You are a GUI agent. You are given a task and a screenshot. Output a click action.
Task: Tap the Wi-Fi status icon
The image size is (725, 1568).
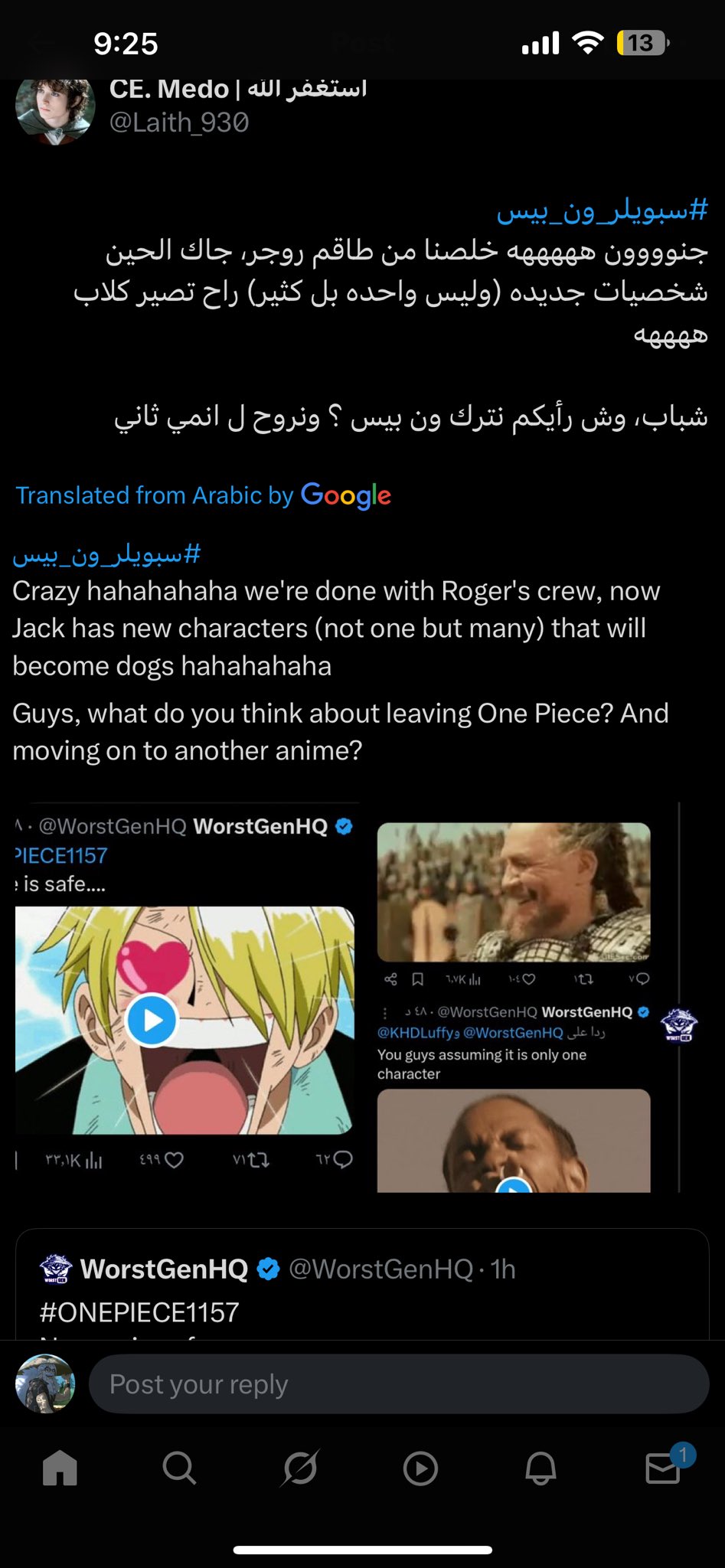588,43
